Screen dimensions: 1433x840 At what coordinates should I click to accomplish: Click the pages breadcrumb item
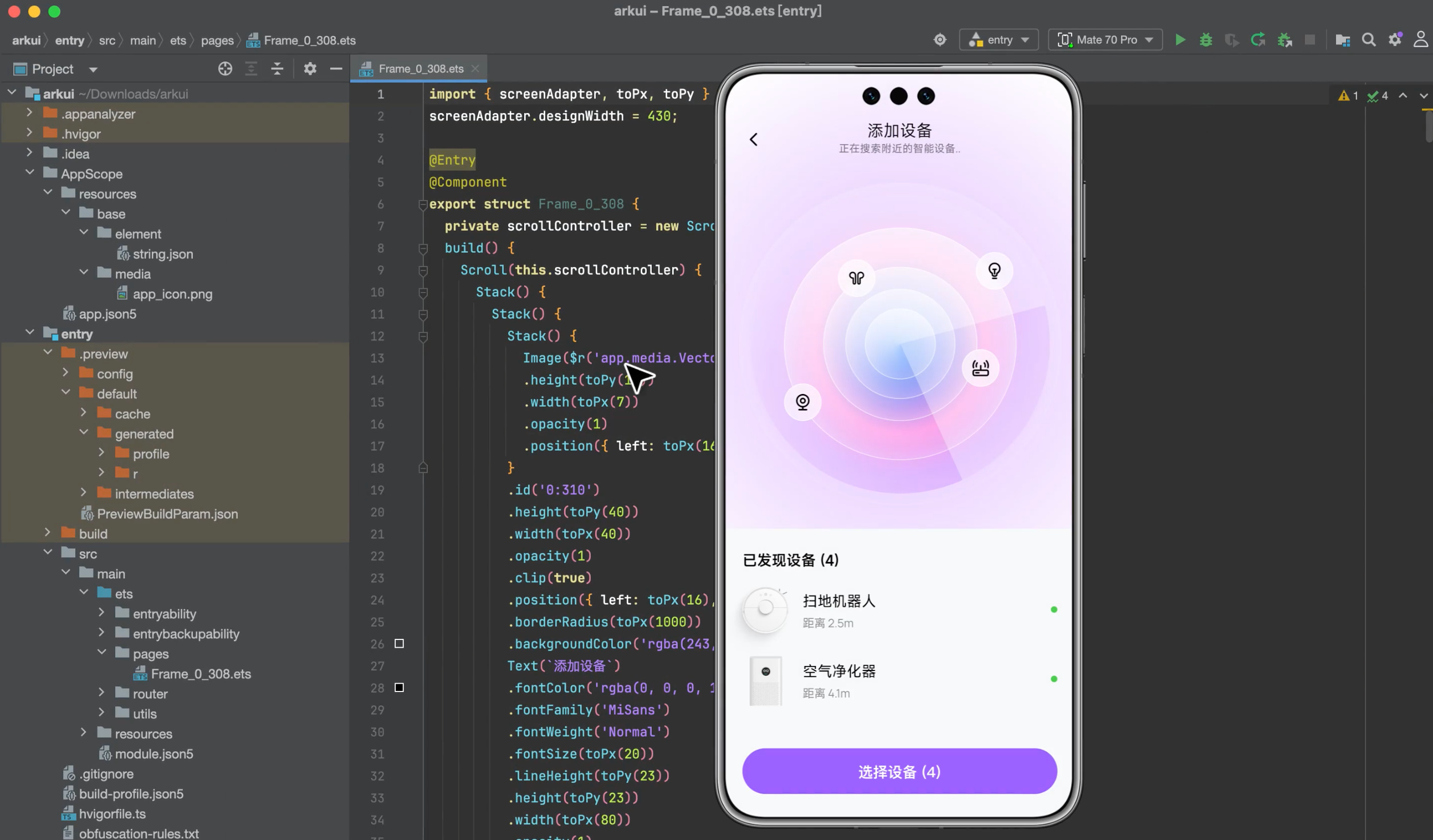(217, 40)
